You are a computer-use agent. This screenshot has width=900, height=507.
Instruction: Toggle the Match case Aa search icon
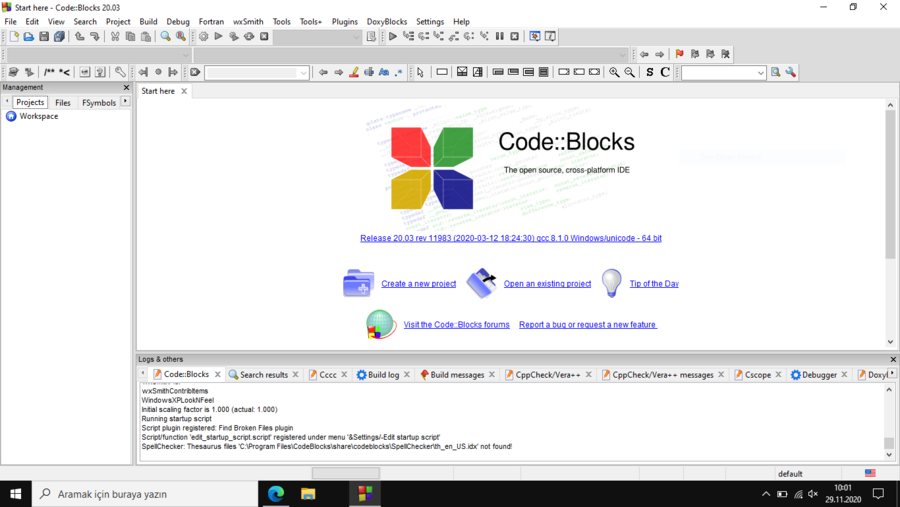[x=384, y=72]
